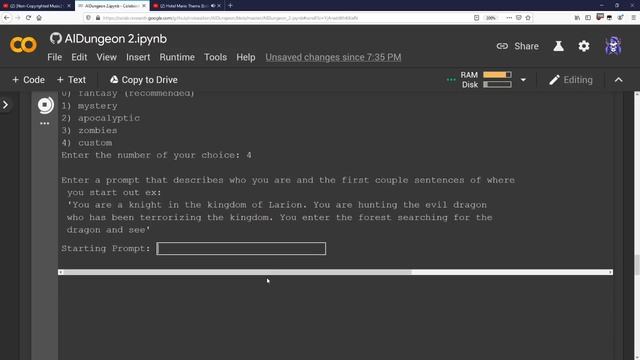Click the tracking protection shield icon
Screen dimensions: 640x360
pyautogui.click(x=88, y=18)
